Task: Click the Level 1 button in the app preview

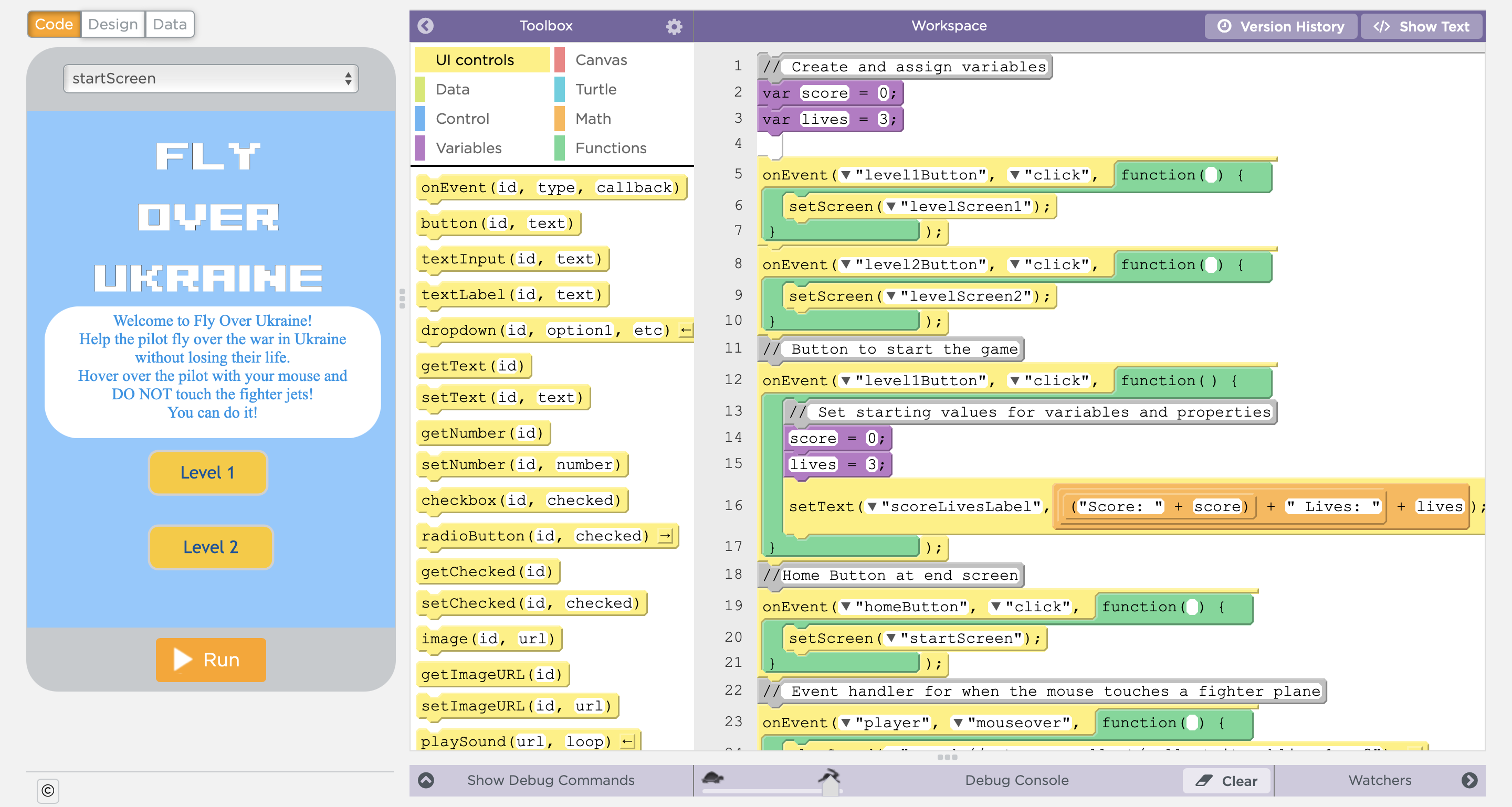Action: click(x=208, y=473)
